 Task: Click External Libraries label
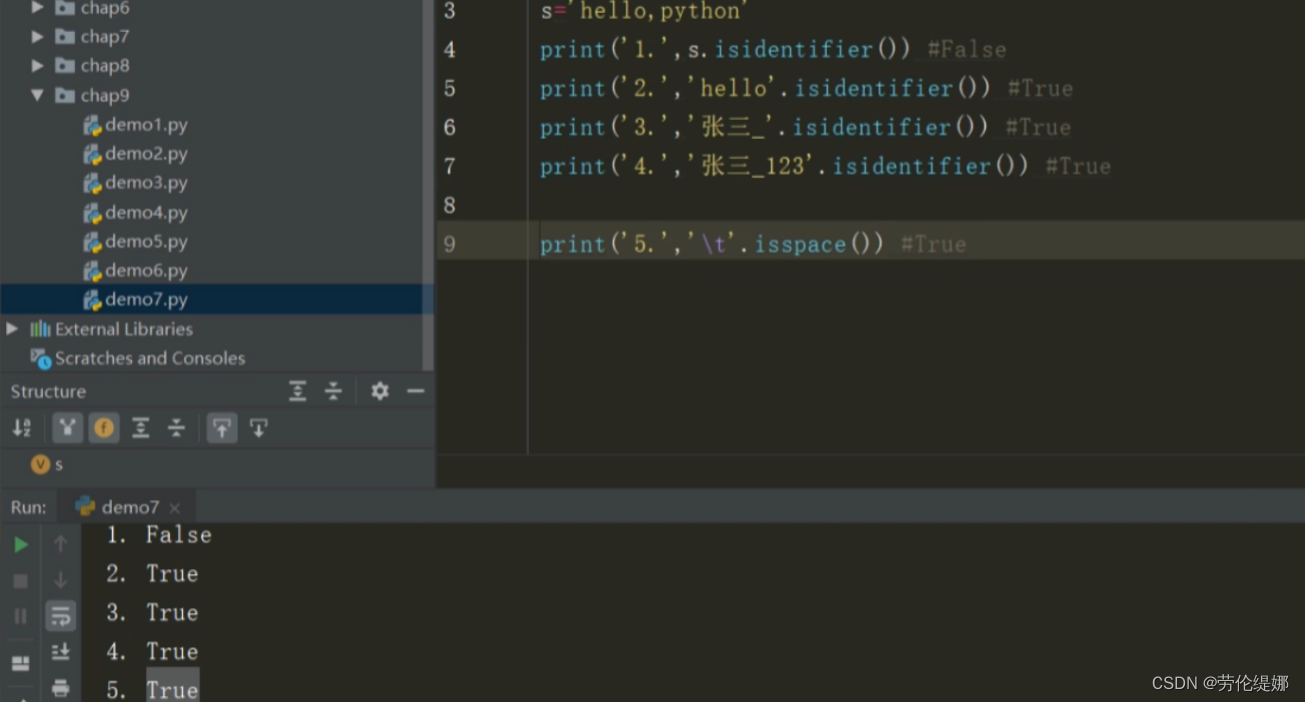124,329
